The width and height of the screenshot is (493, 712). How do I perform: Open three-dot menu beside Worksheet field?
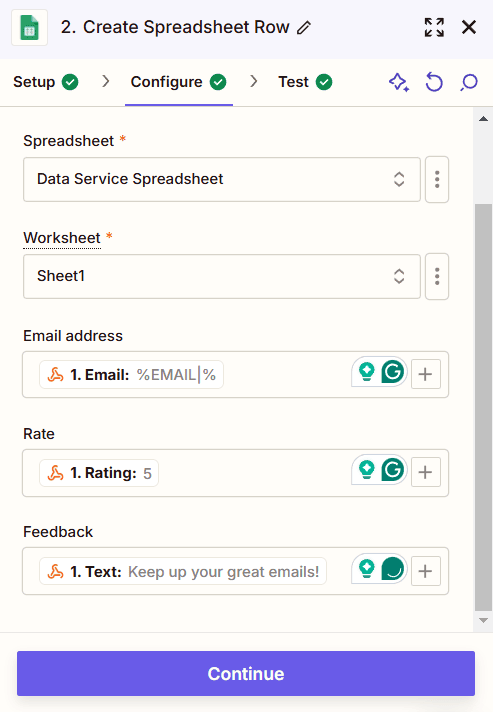[437, 276]
